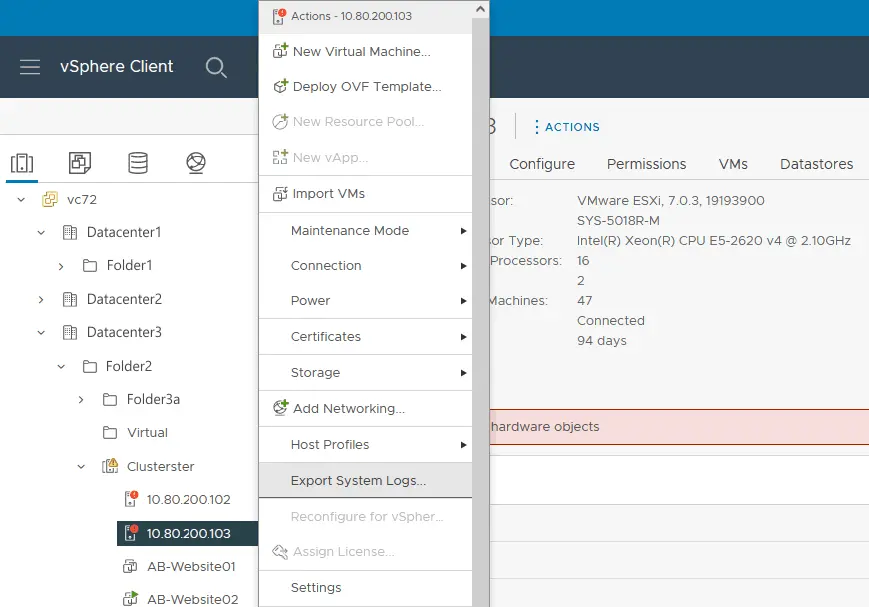This screenshot has height=607, width=869.
Task: Open the Certificates submenu
Action: 366,336
